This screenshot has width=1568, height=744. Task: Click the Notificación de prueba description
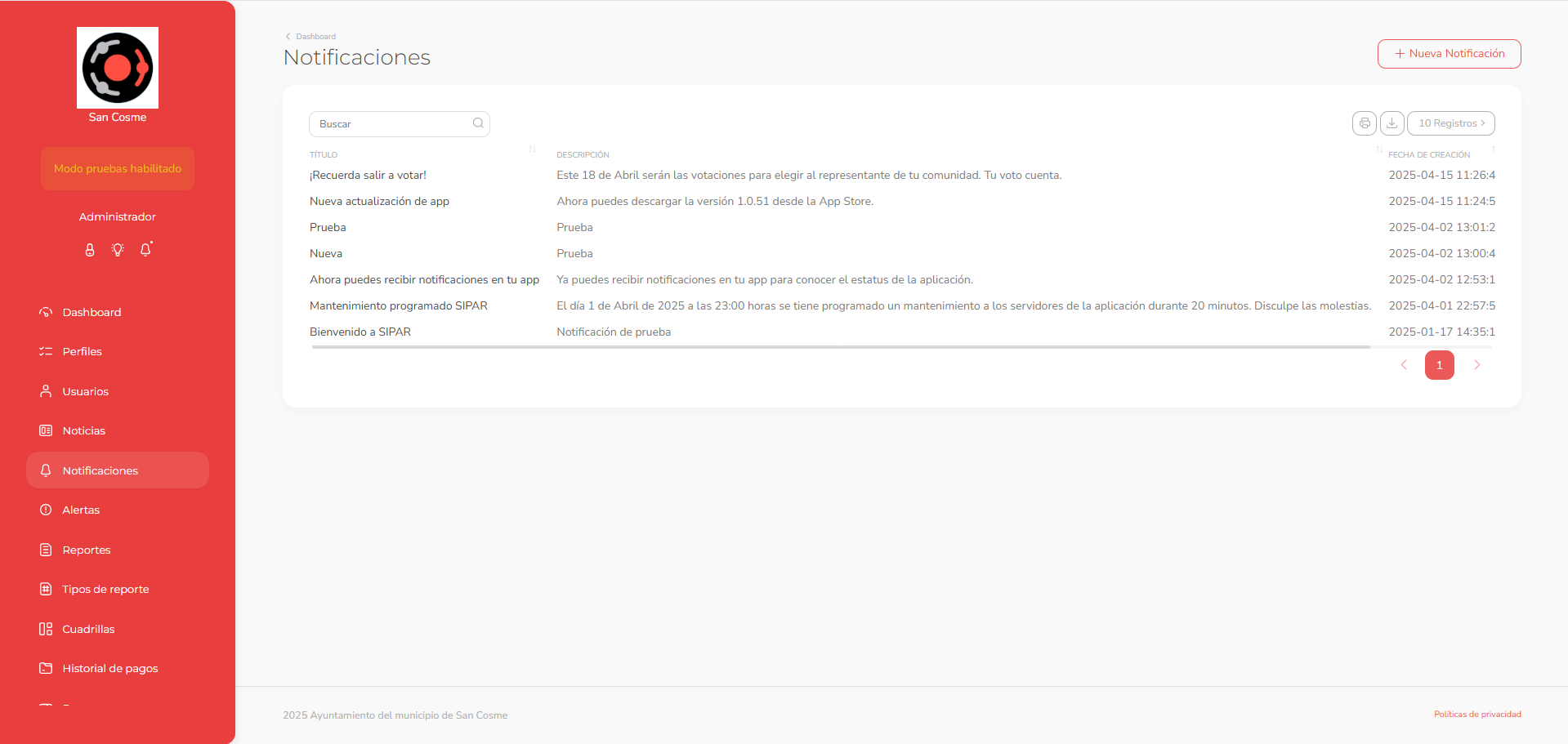pyautogui.click(x=614, y=332)
